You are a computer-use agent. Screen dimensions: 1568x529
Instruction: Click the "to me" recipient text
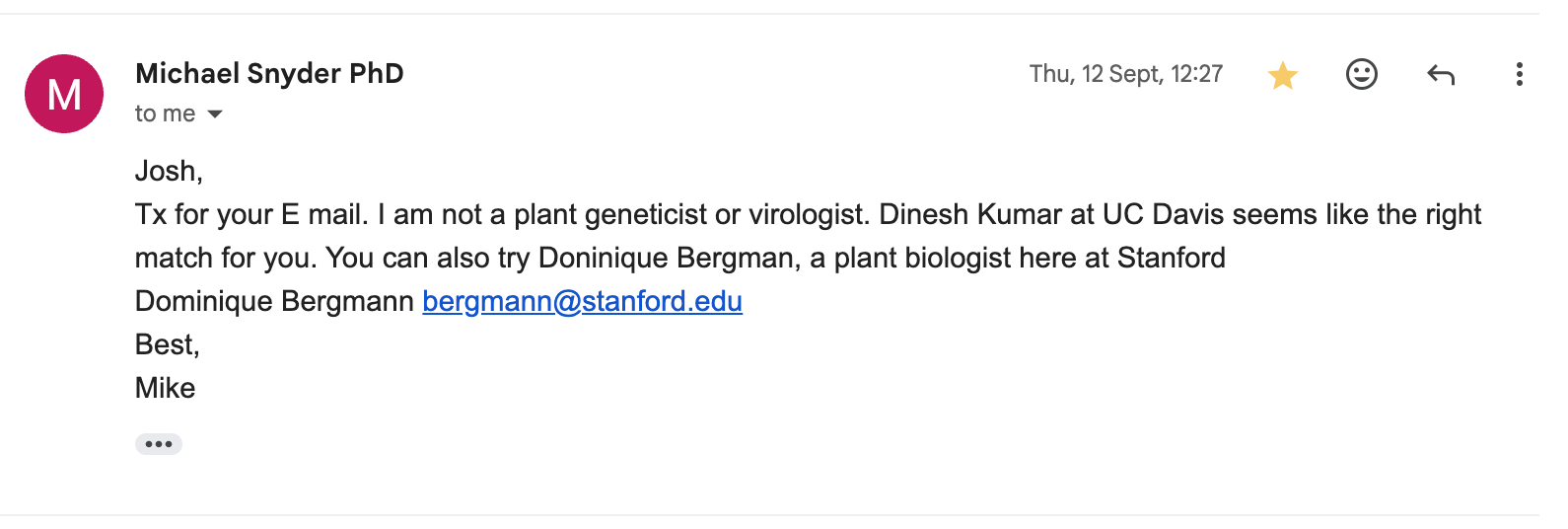165,113
